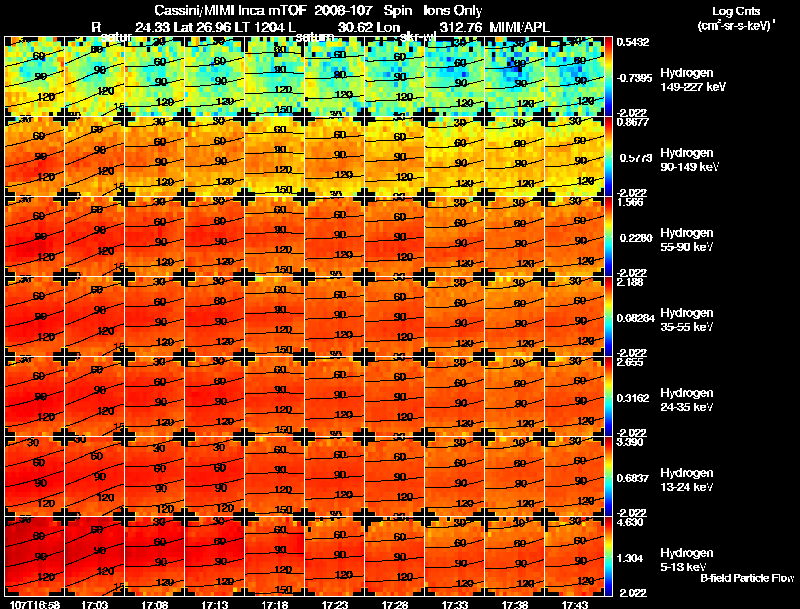Viewport: 800px width, 609px height.
Task: Open the 17:33 panel in Hydrogen 90-149 keV row
Action: (x=455, y=157)
